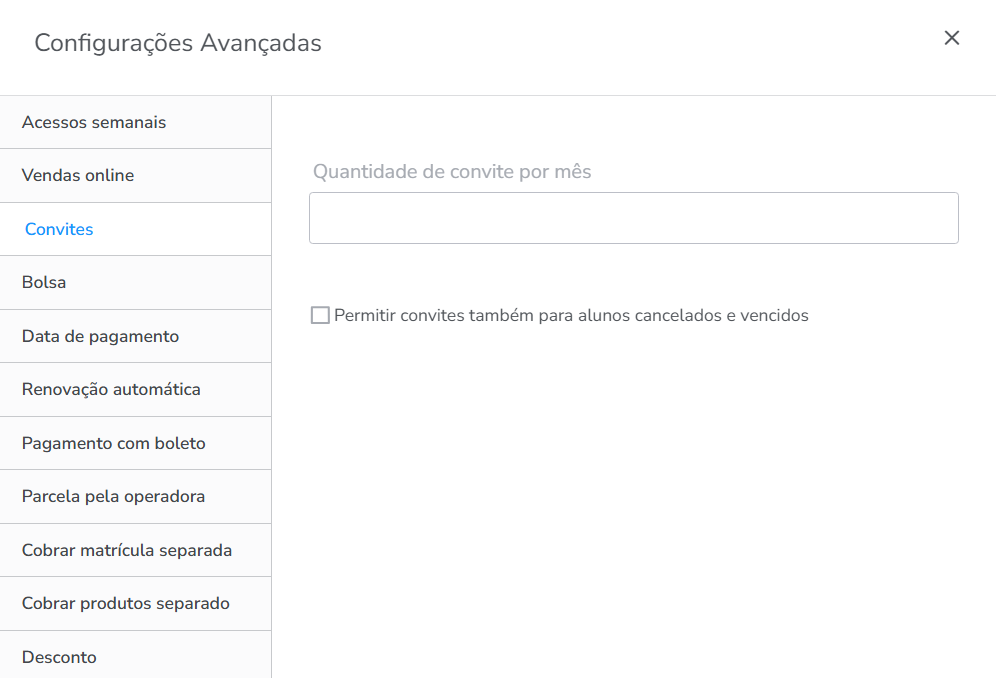Click the 'Quantidade de convite por mês' label

point(452,172)
